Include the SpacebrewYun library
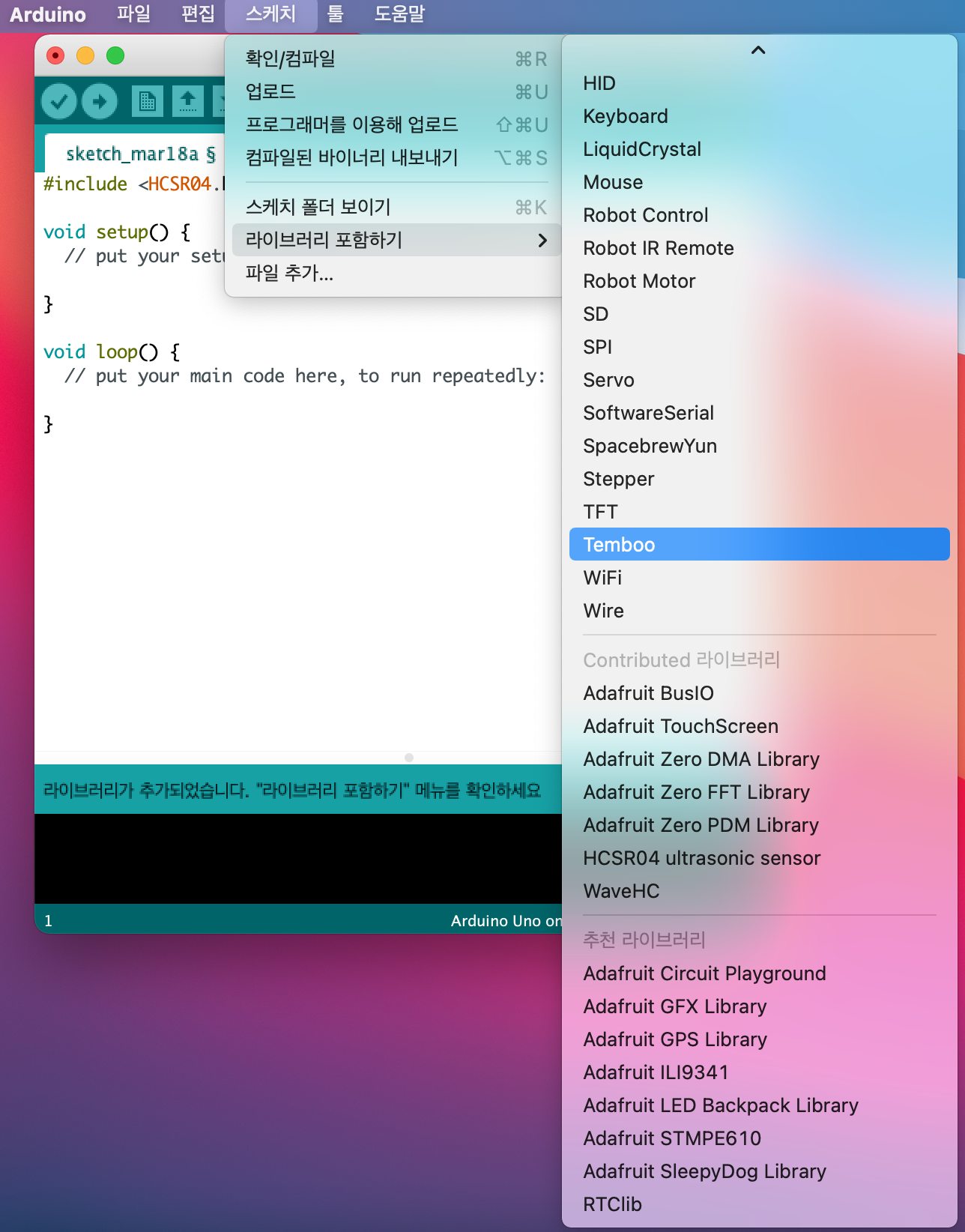965x1232 pixels. [760, 446]
